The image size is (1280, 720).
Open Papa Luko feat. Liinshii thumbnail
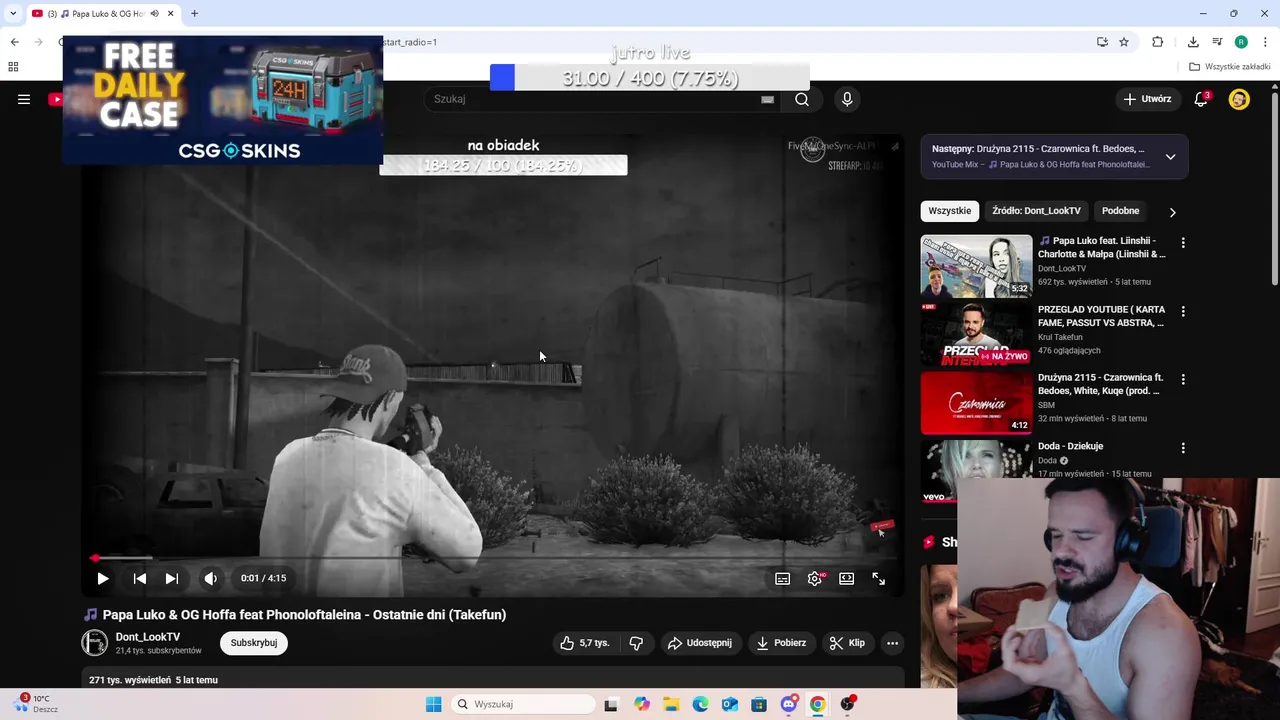tap(976, 266)
